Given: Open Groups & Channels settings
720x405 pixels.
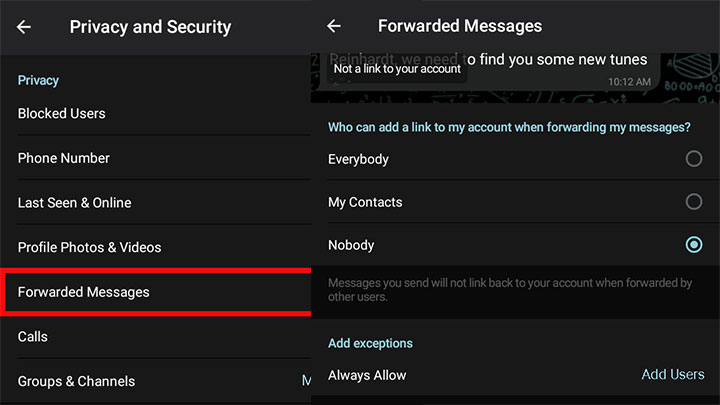Looking at the screenshot, I should [156, 381].
